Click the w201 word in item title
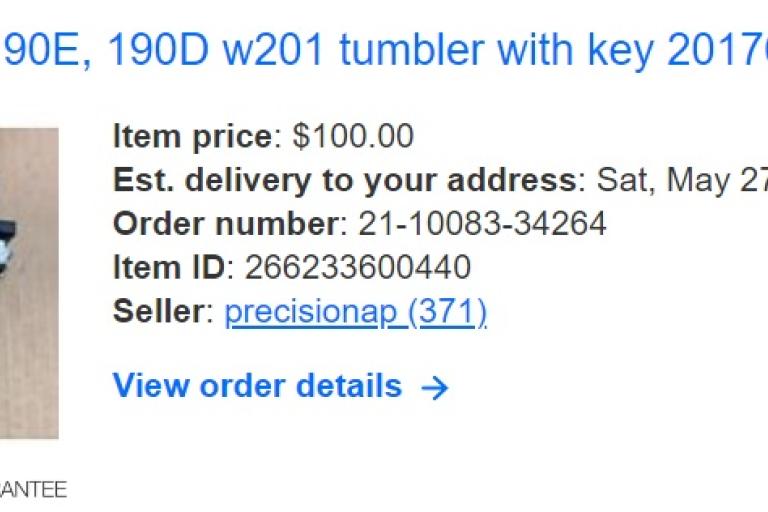 tap(273, 49)
